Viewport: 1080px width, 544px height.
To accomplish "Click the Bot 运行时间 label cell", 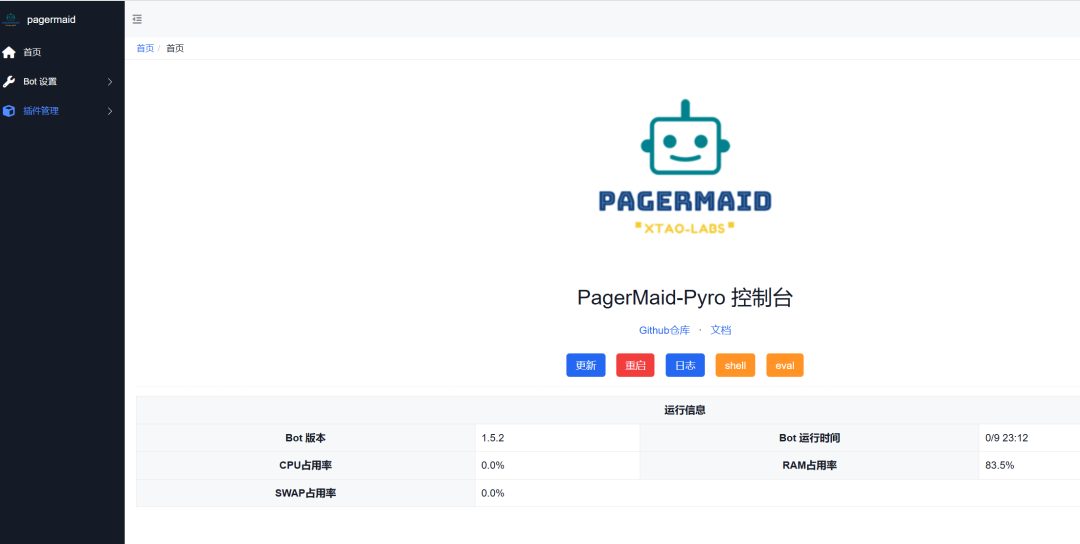I will pyautogui.click(x=809, y=438).
